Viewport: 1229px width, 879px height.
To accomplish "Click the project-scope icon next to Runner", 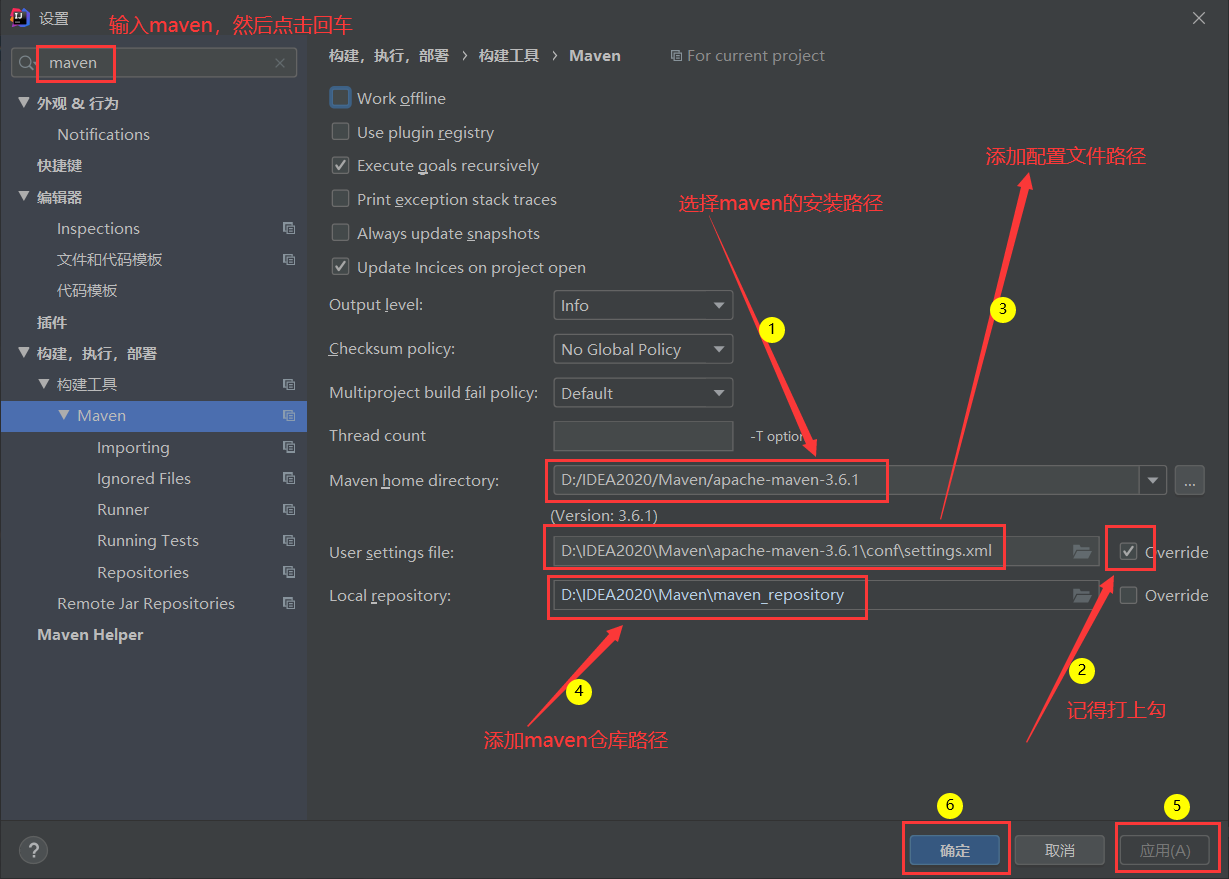I will click(289, 509).
